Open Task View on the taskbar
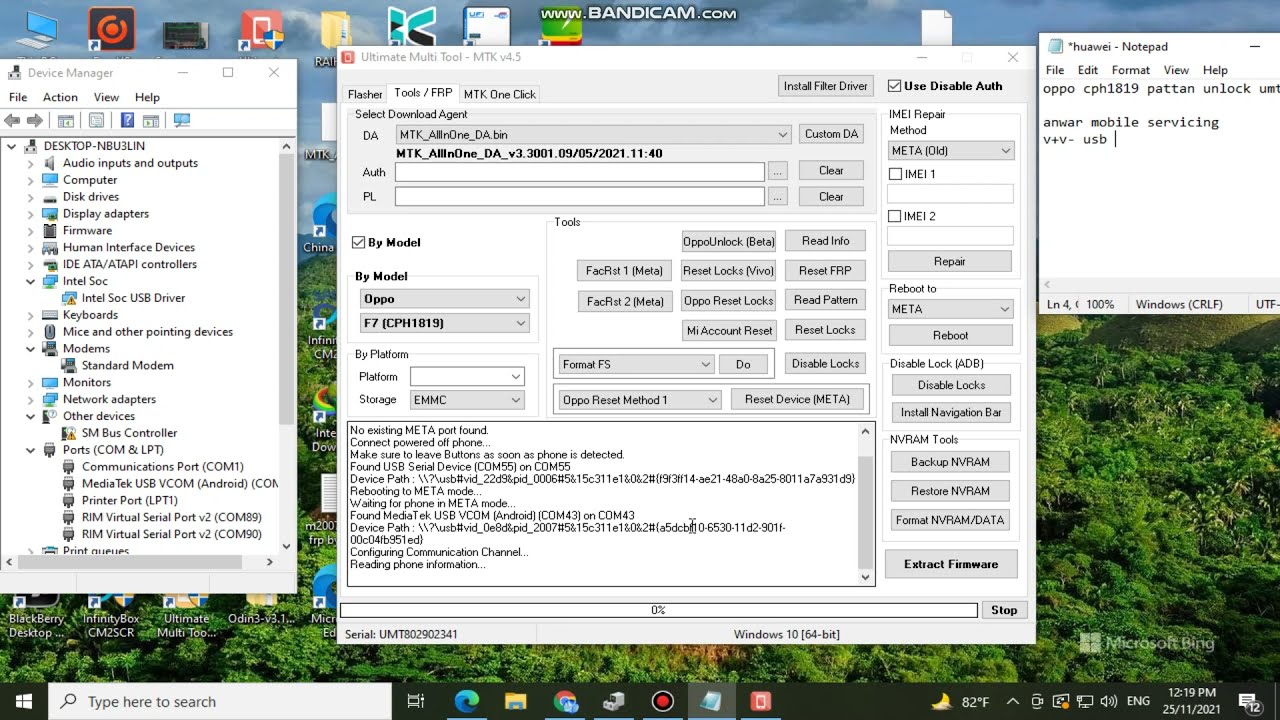This screenshot has width=1280, height=720. coord(416,701)
